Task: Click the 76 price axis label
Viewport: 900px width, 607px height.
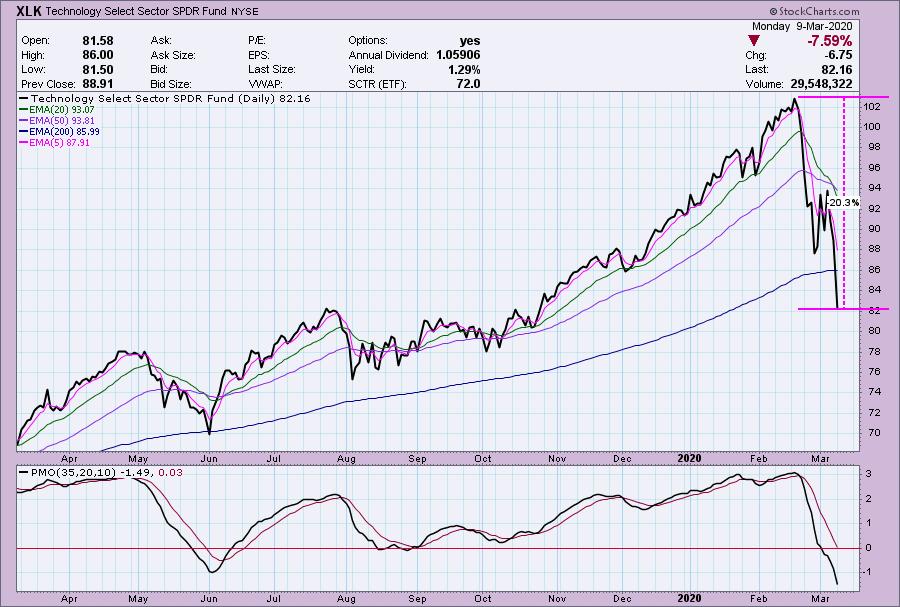Action: 873,372
